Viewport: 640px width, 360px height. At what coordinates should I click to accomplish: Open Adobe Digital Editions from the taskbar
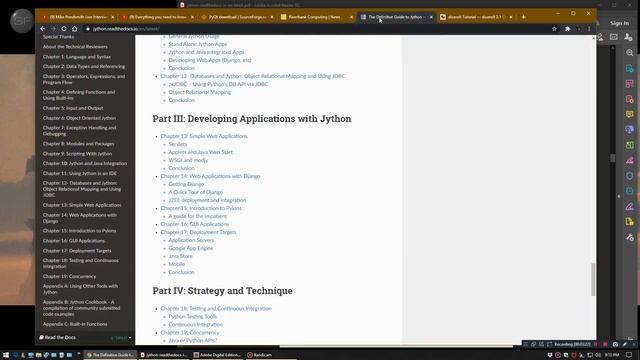(217, 355)
